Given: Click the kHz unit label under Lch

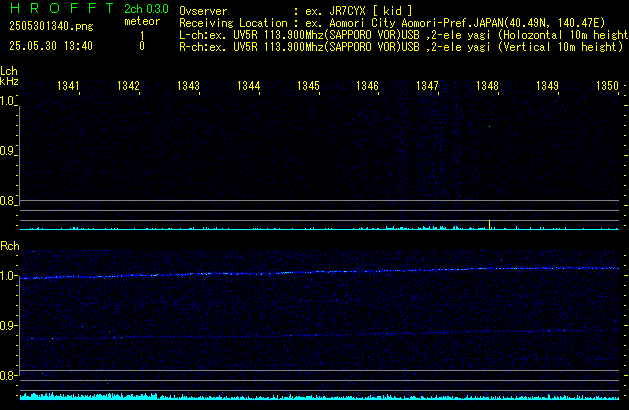Looking at the screenshot, I should 9,81.
